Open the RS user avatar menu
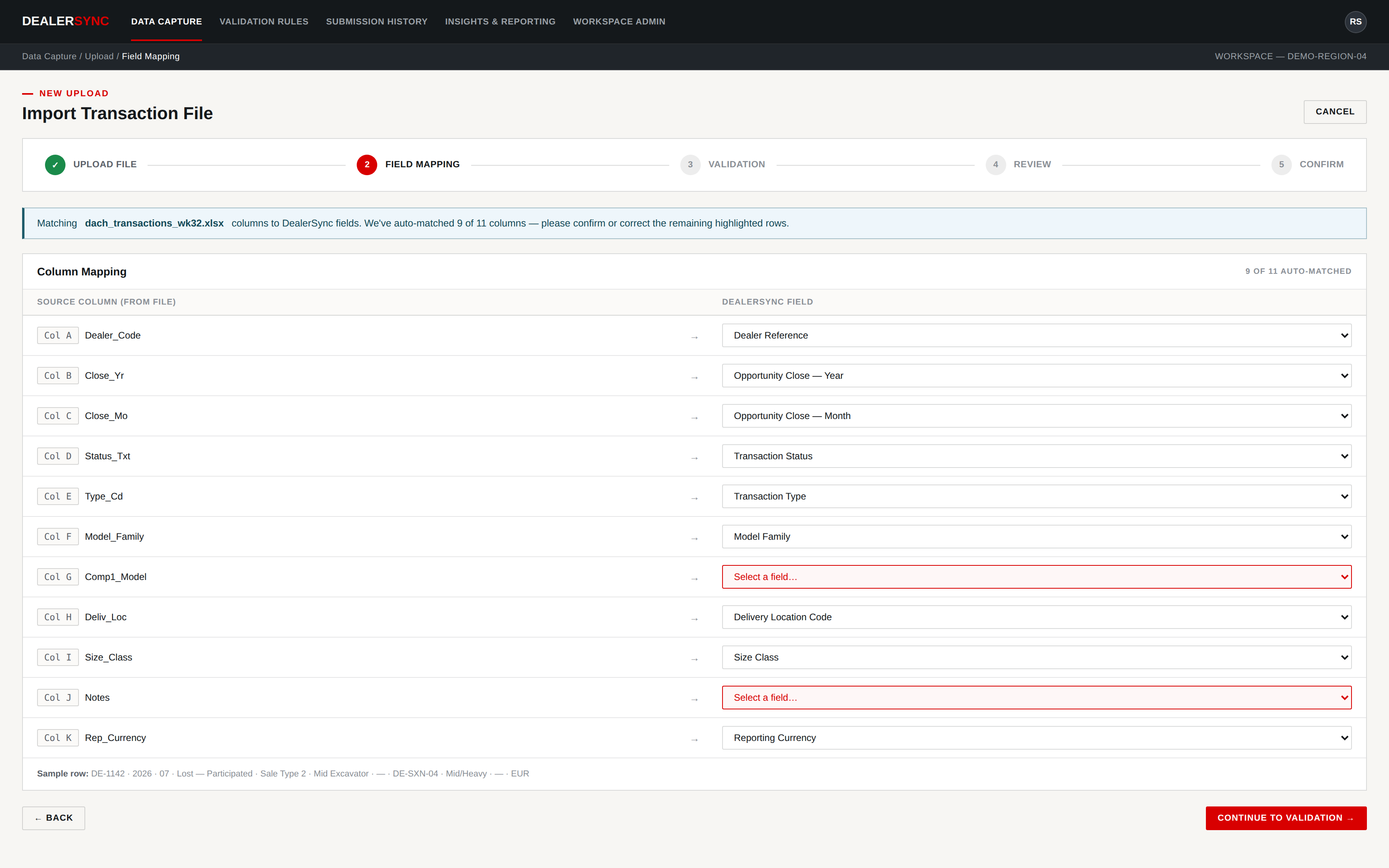1389x868 pixels. pyautogui.click(x=1355, y=22)
